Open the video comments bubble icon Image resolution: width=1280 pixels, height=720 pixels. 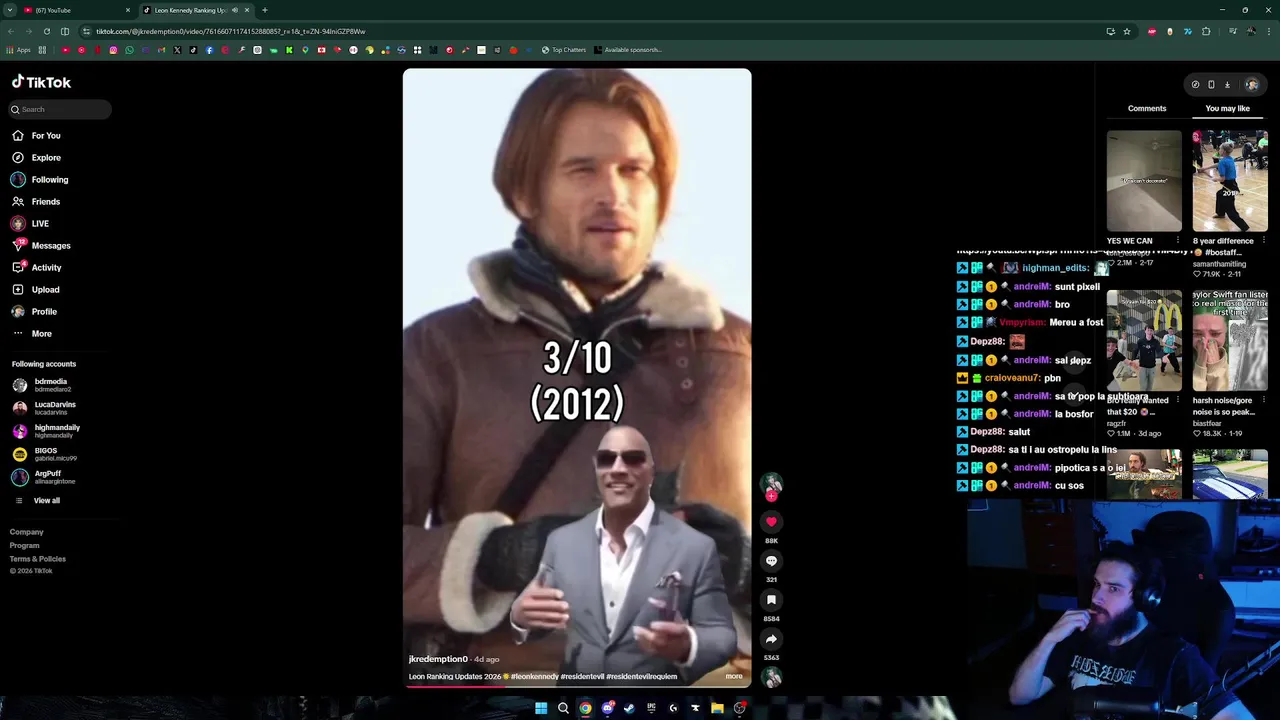tap(771, 560)
